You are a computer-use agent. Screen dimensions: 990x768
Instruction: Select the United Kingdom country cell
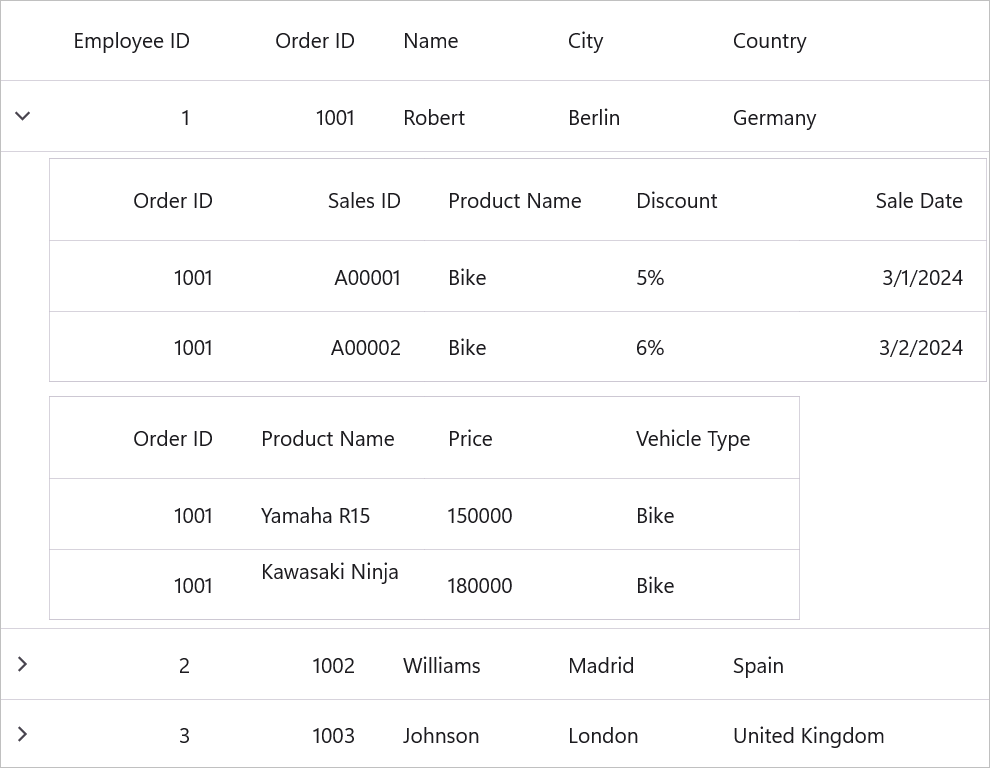pos(808,736)
